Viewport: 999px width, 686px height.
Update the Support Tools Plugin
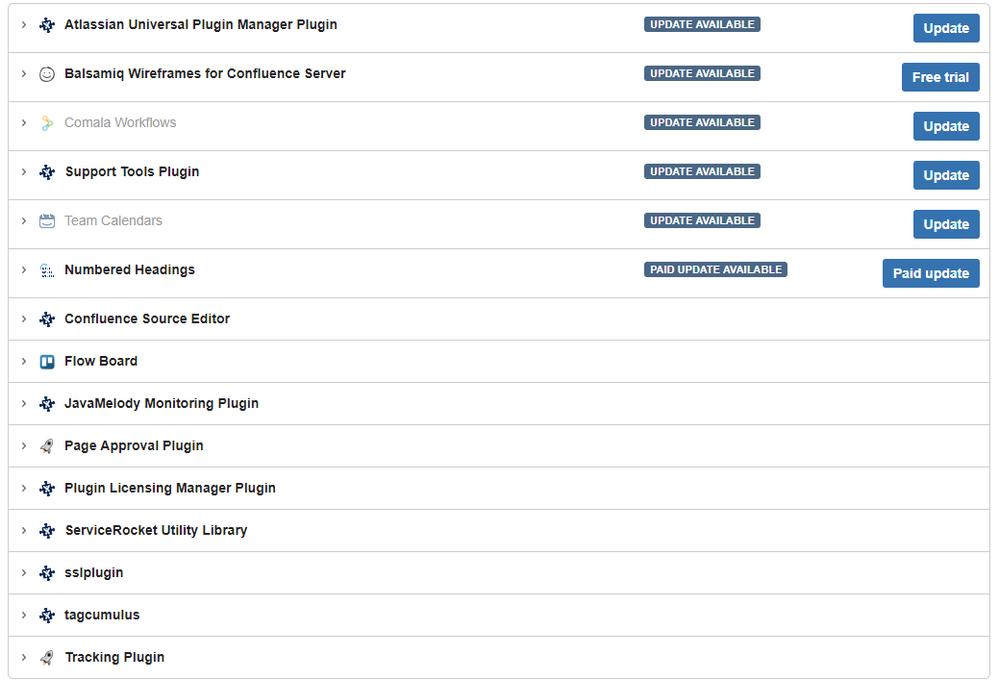point(946,175)
